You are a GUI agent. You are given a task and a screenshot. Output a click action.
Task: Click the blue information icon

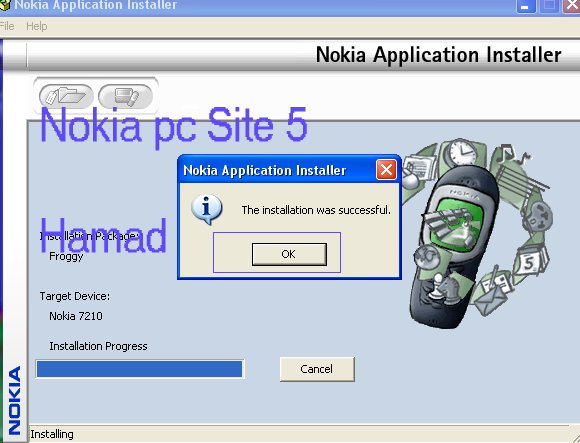click(207, 209)
